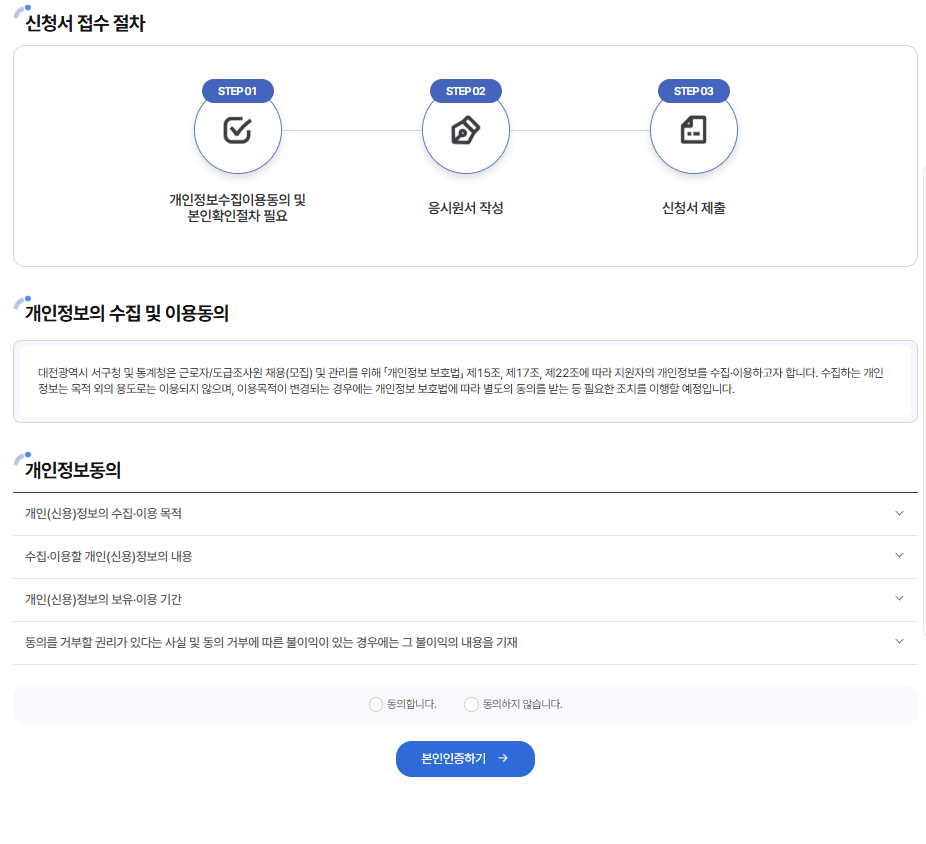The width and height of the screenshot is (926, 844).
Task: Select the 동의하지 않습니다 radio button
Action: [472, 705]
